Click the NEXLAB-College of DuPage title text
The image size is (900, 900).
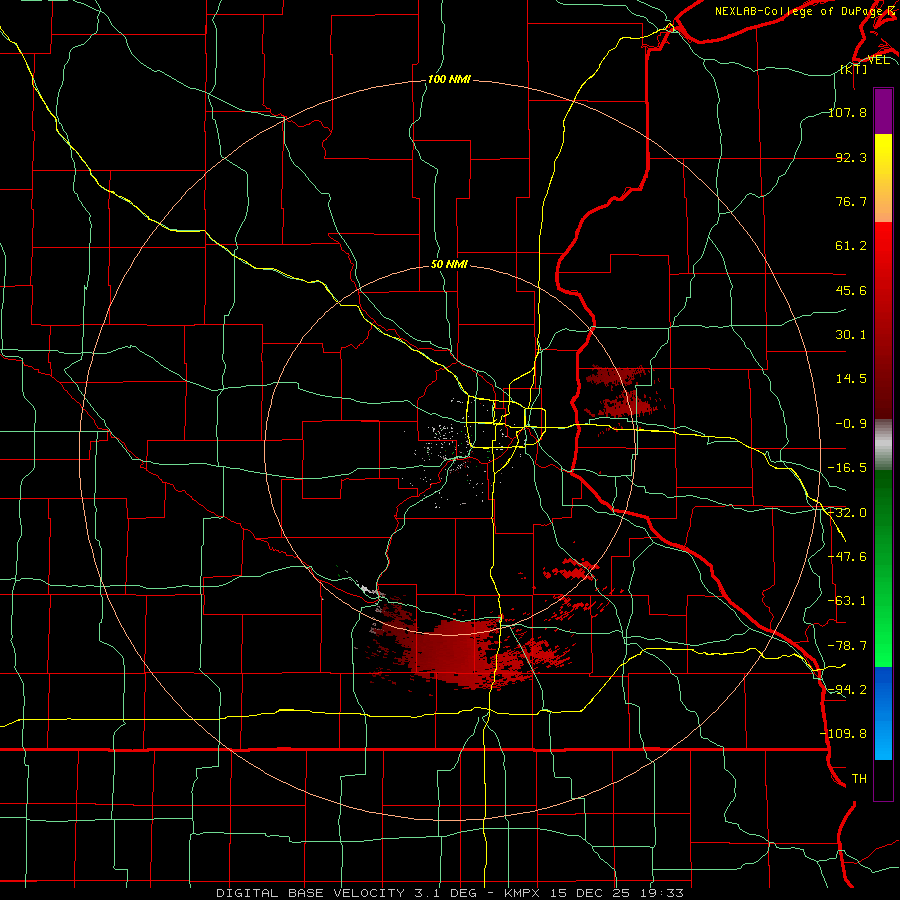(x=804, y=11)
